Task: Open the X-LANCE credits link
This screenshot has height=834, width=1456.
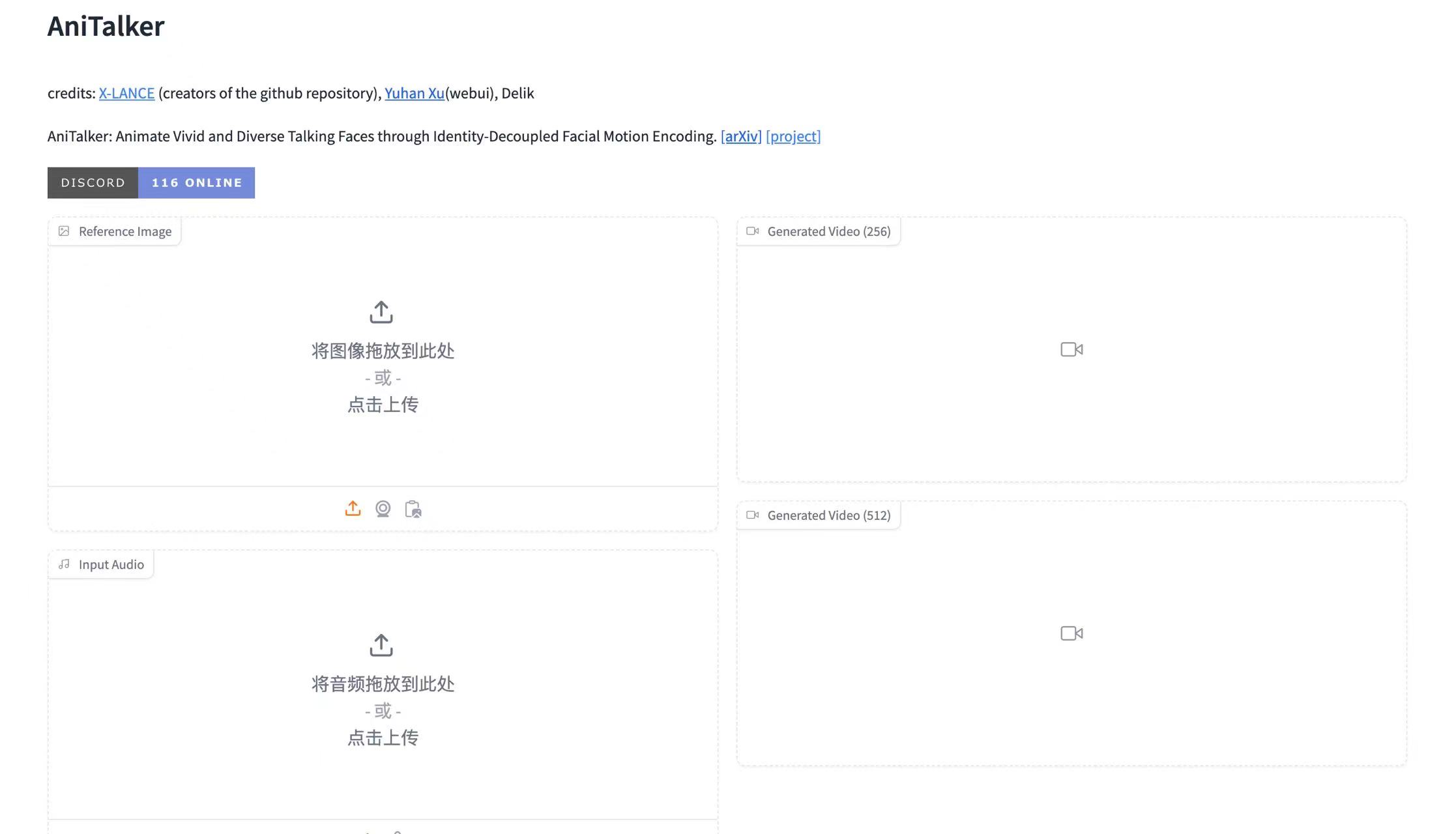Action: 126,93
